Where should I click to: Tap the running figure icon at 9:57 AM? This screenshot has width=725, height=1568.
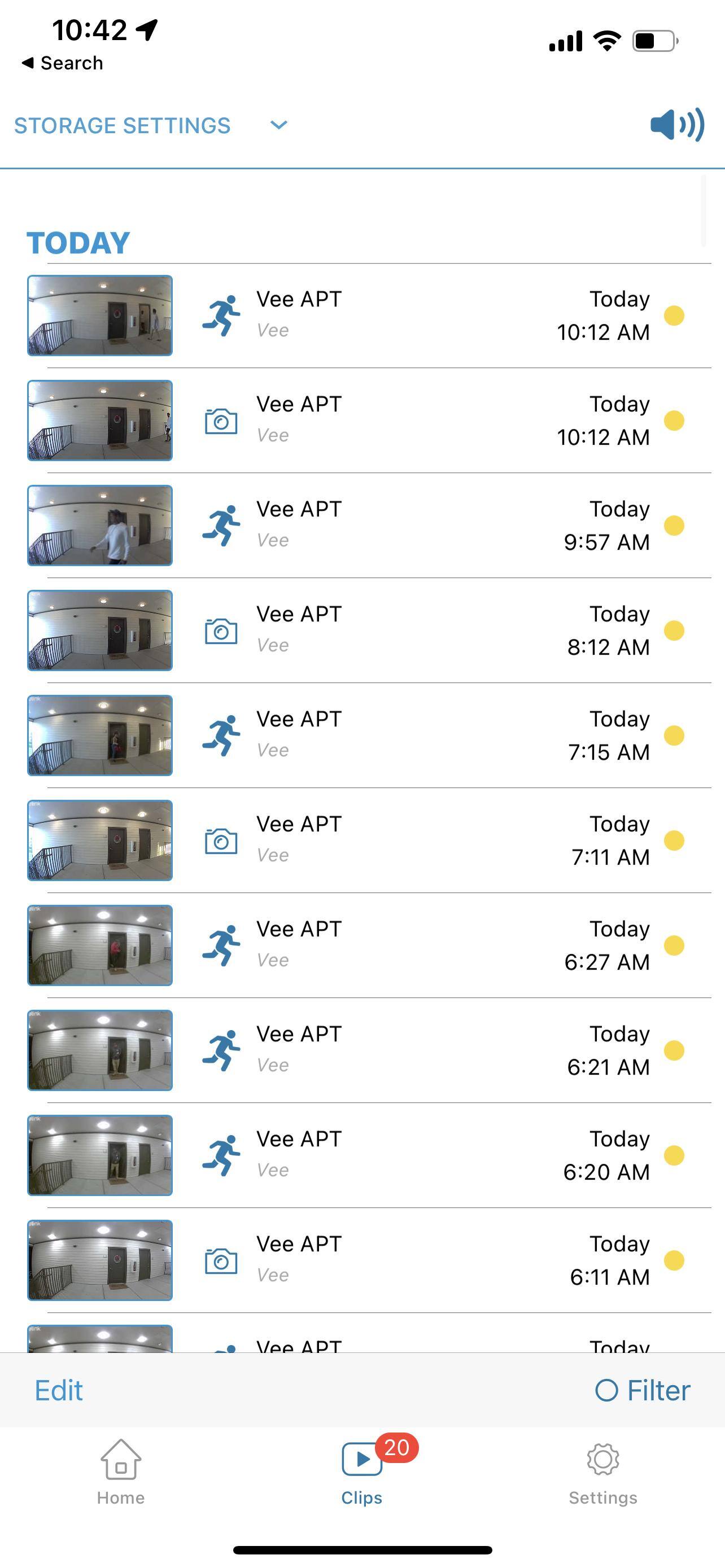pyautogui.click(x=221, y=525)
